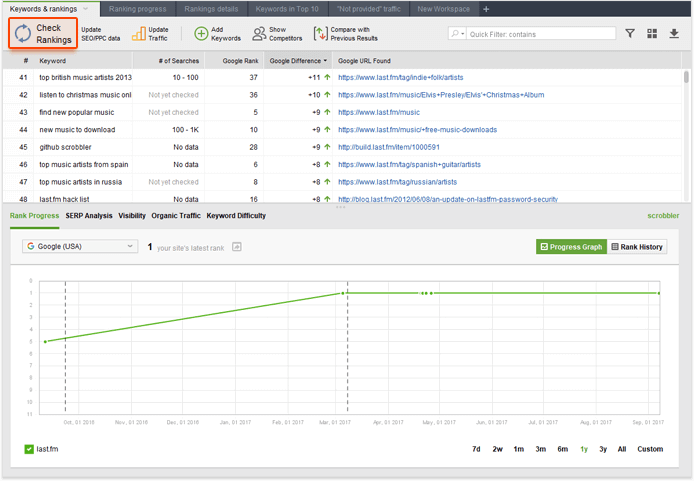The width and height of the screenshot is (694, 481).
Task: Set graph range to 3y
Action: 603,449
